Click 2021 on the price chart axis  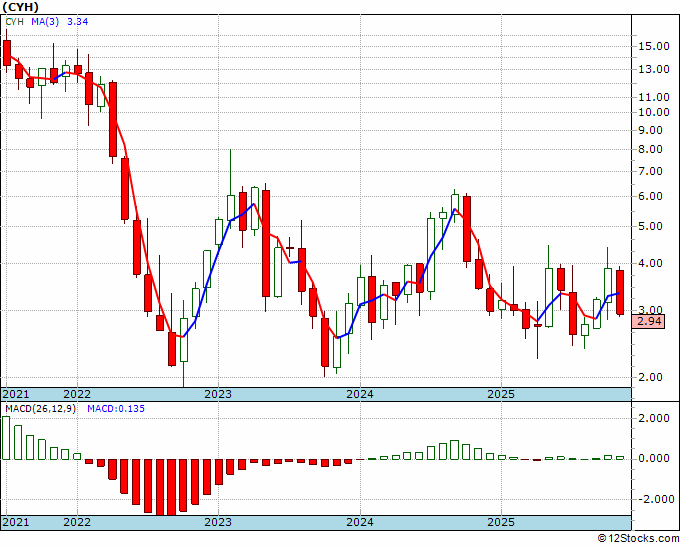[x=16, y=394]
